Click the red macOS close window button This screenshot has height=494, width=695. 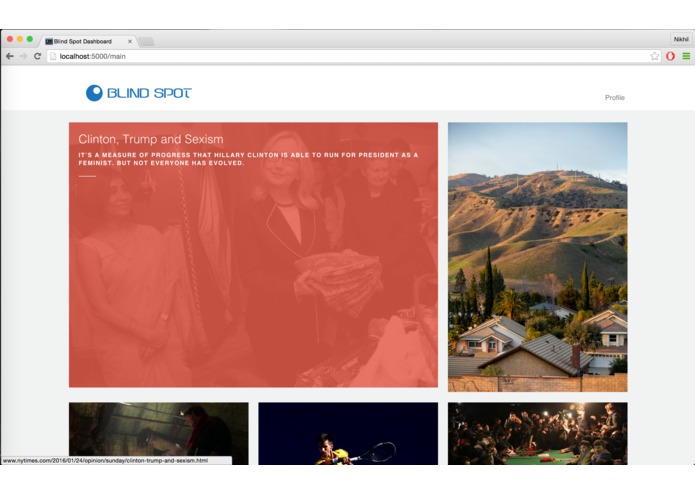click(10, 39)
